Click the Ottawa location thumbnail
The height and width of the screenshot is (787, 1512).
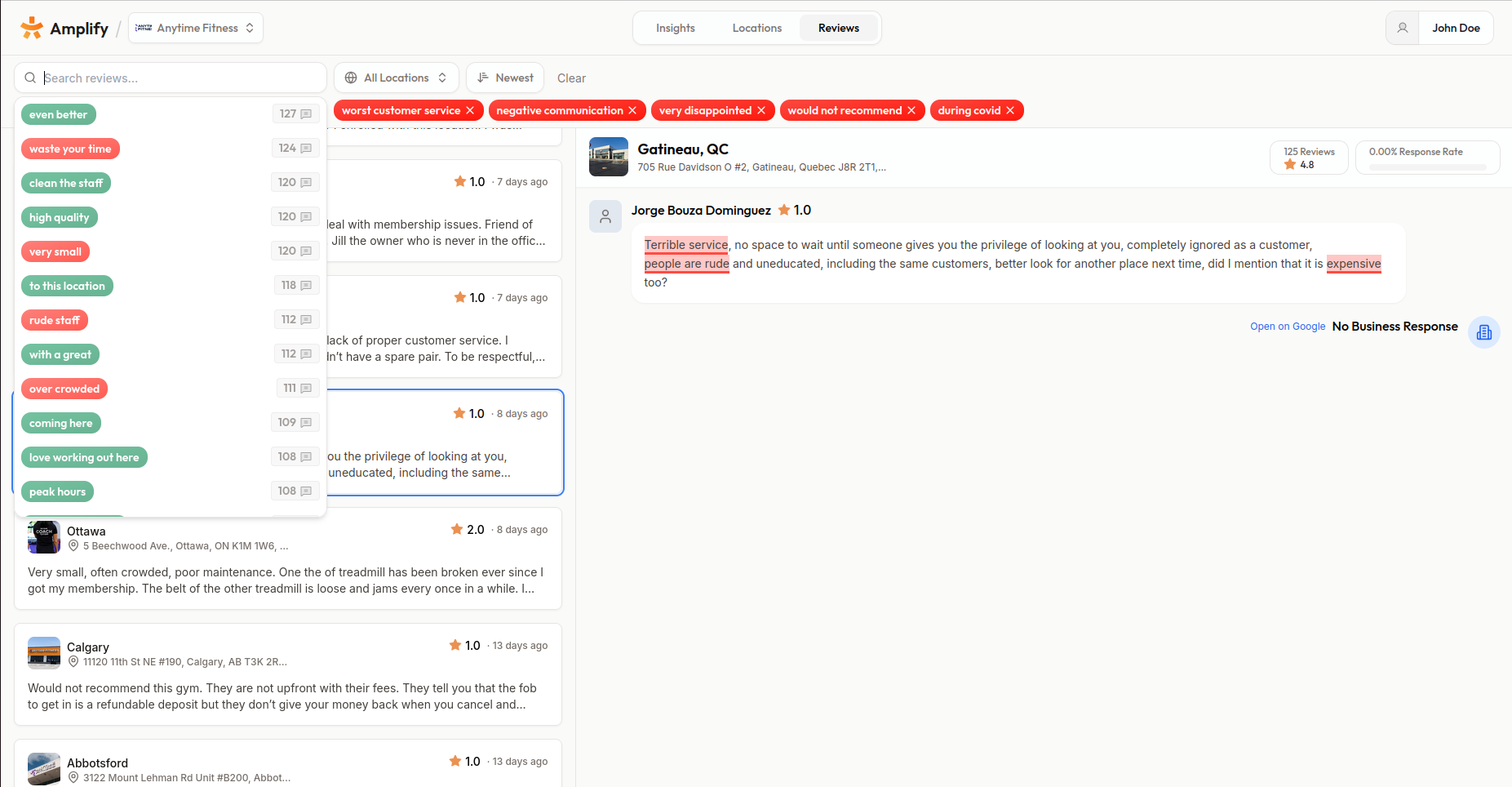coord(44,537)
